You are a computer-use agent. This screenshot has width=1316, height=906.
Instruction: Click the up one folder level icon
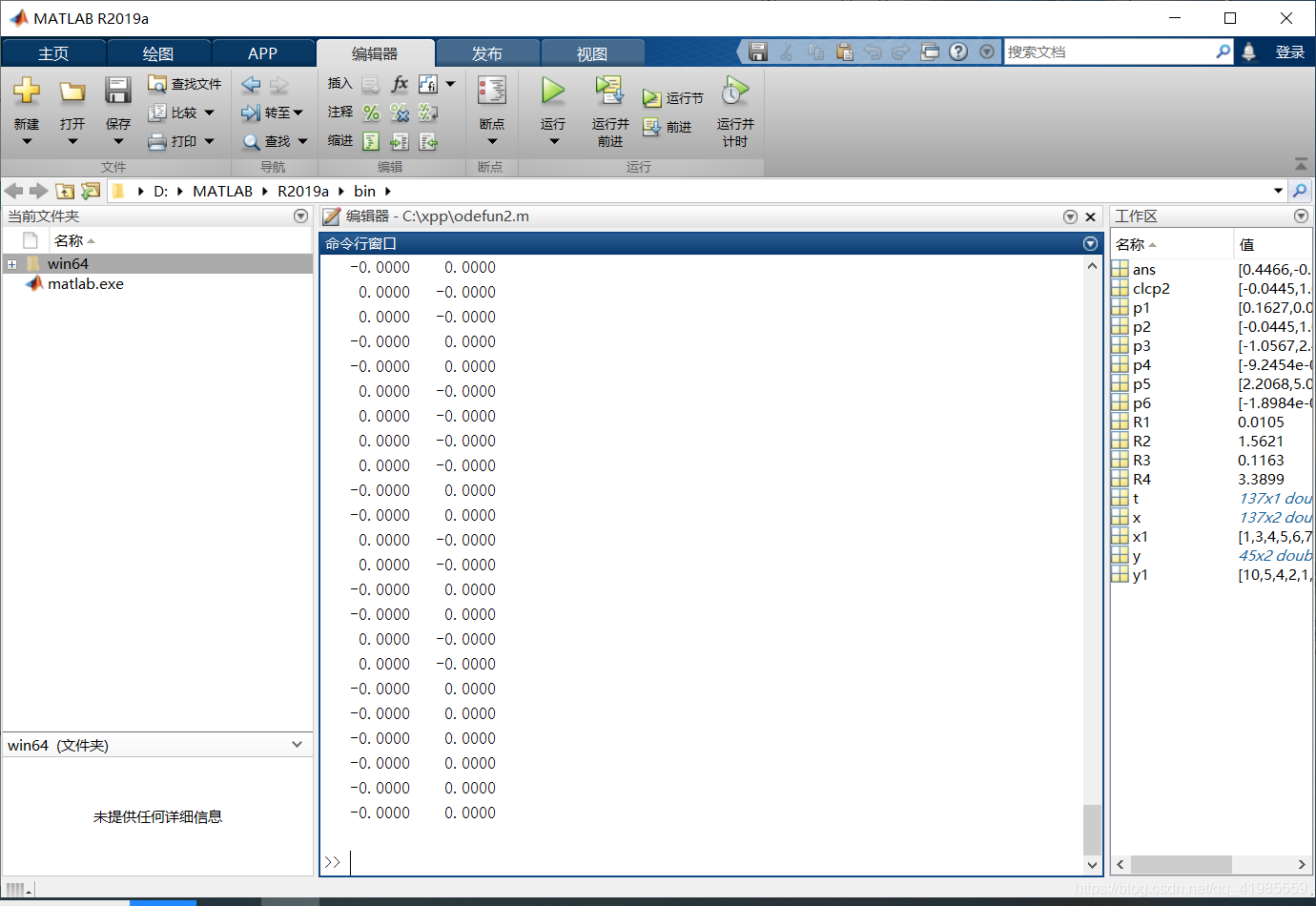point(65,191)
